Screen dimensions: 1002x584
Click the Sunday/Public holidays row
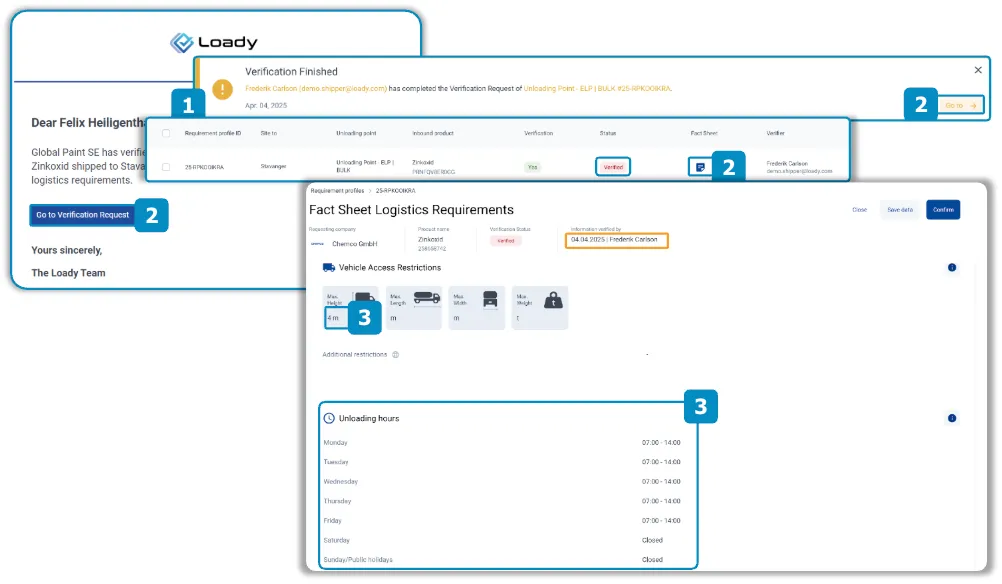click(502, 560)
